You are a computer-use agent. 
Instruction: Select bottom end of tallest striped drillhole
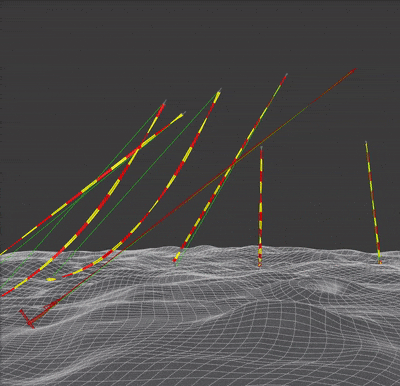click(174, 260)
